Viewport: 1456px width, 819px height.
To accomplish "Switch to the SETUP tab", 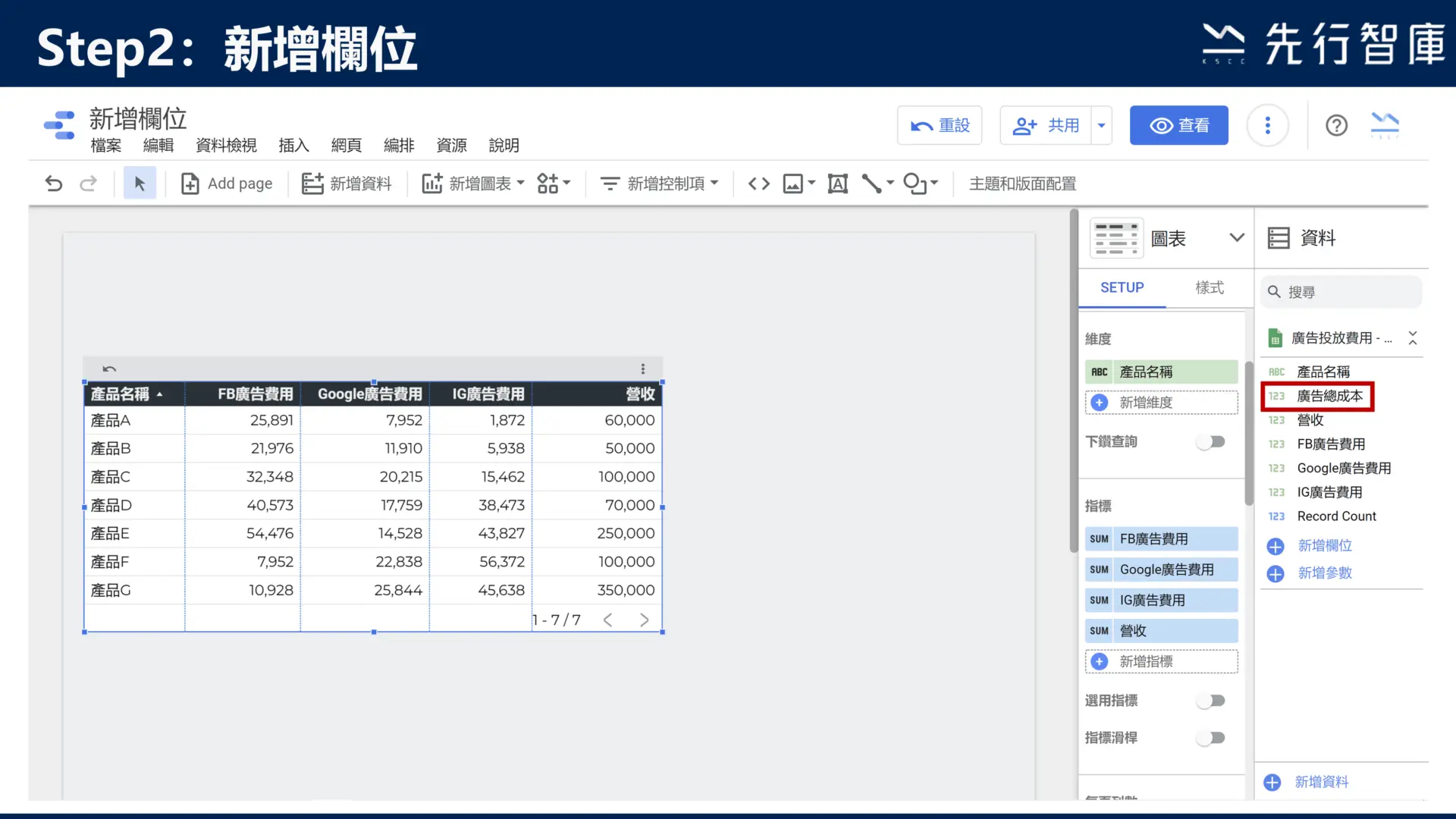I will coord(1122,288).
